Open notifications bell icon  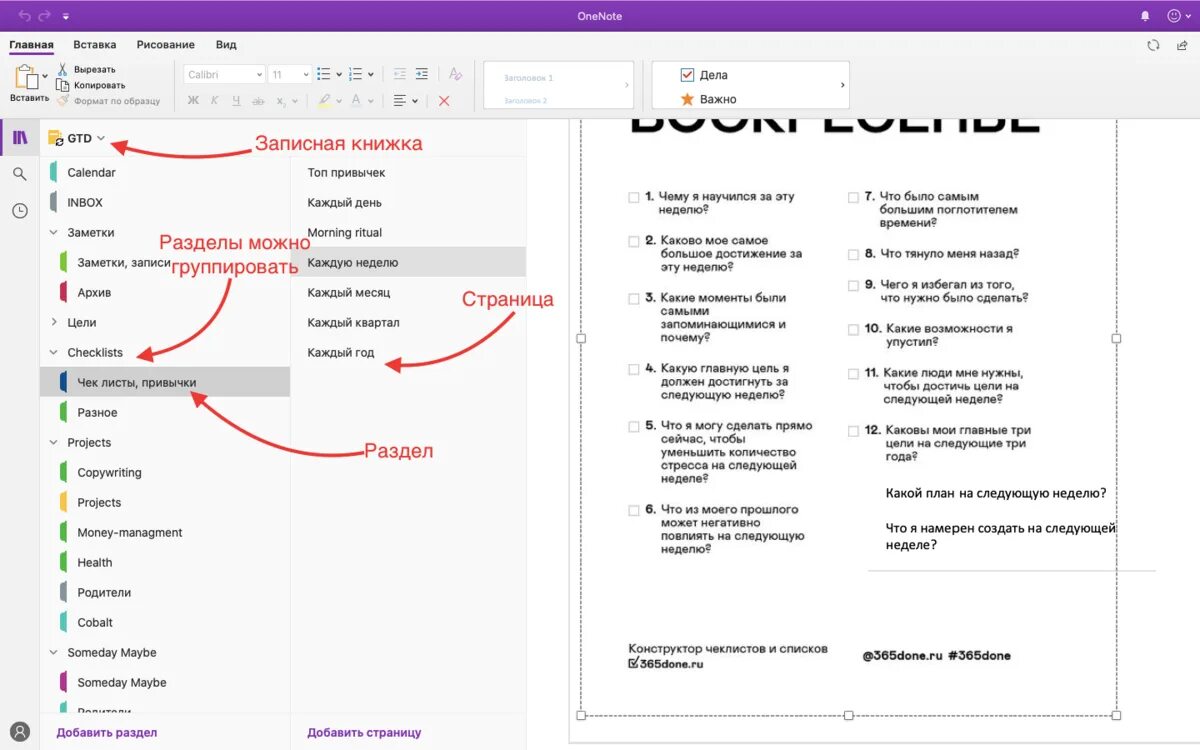1146,16
